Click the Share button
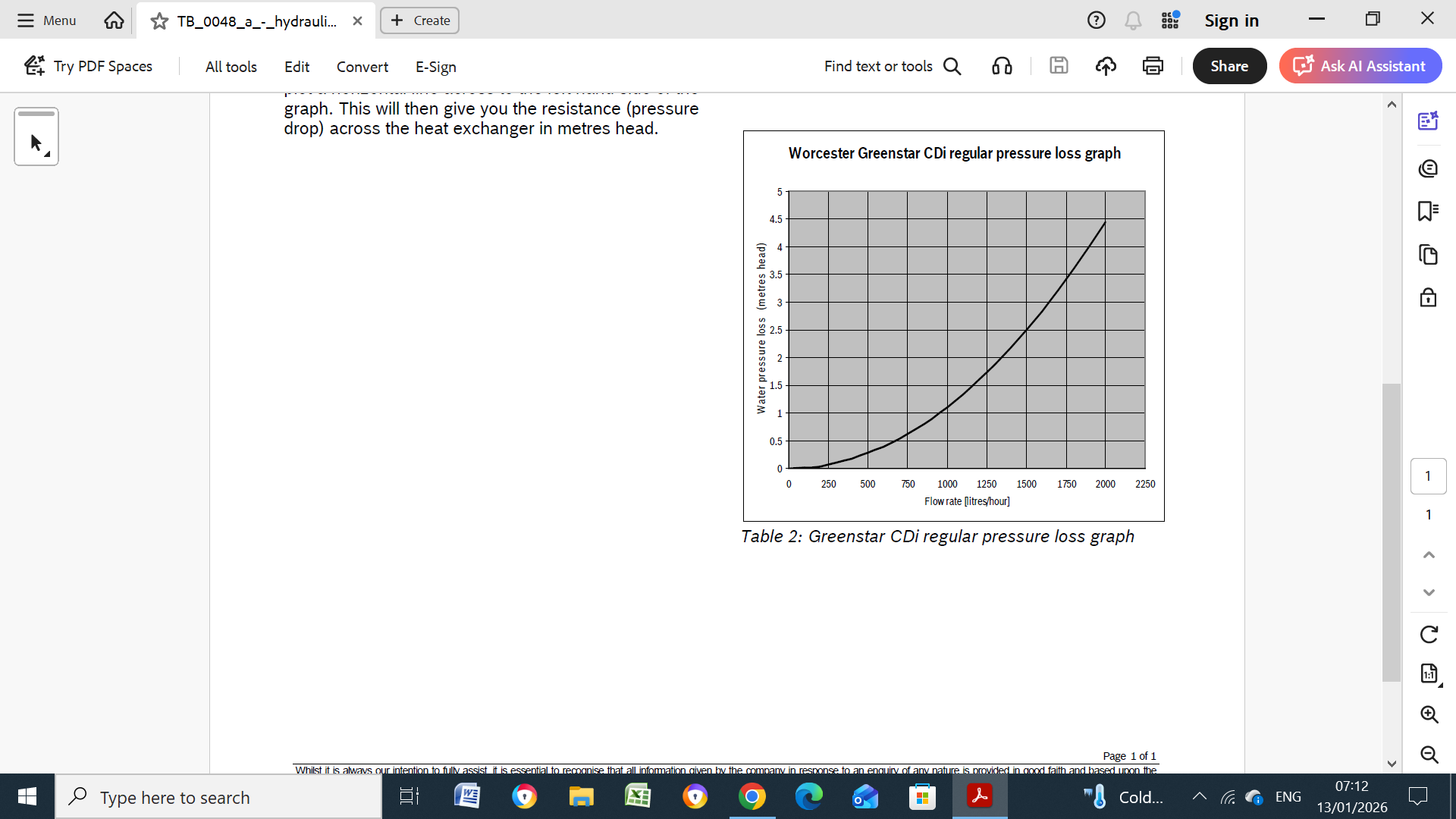 tap(1228, 66)
